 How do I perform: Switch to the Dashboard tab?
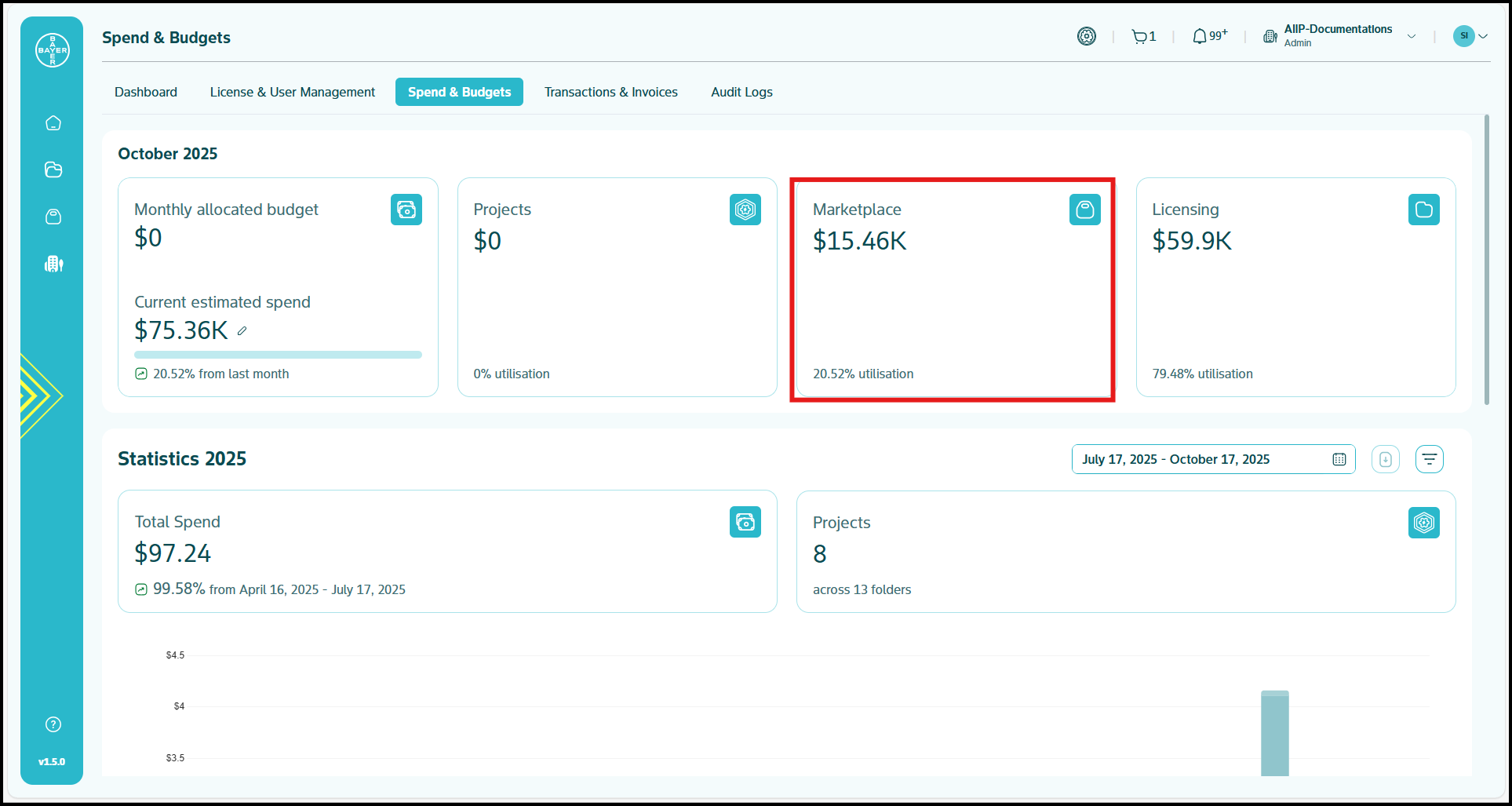point(146,92)
